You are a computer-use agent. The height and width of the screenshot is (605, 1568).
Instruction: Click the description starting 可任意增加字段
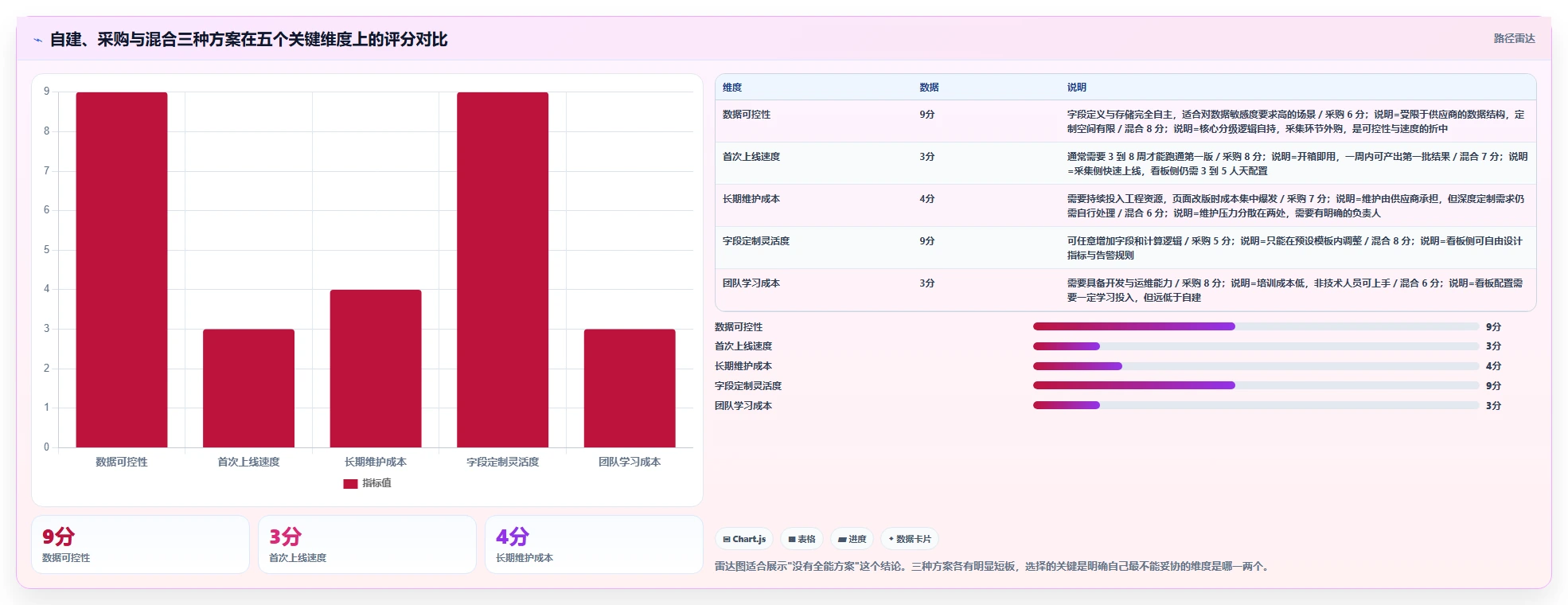(x=1295, y=248)
